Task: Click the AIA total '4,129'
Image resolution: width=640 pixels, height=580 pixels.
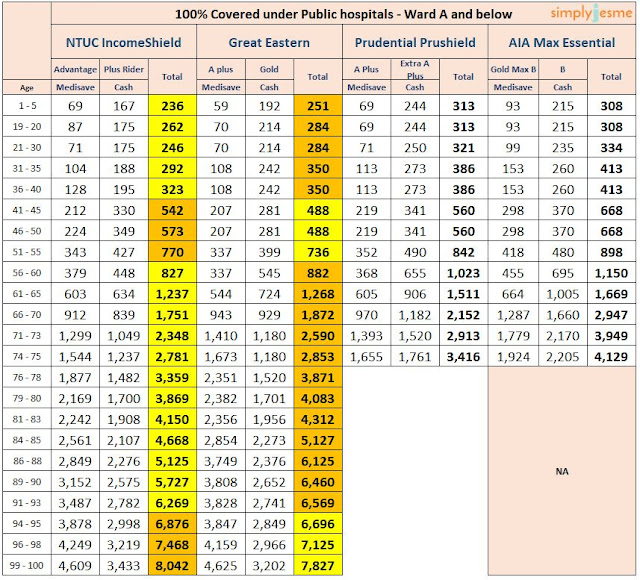Action: tap(611, 357)
